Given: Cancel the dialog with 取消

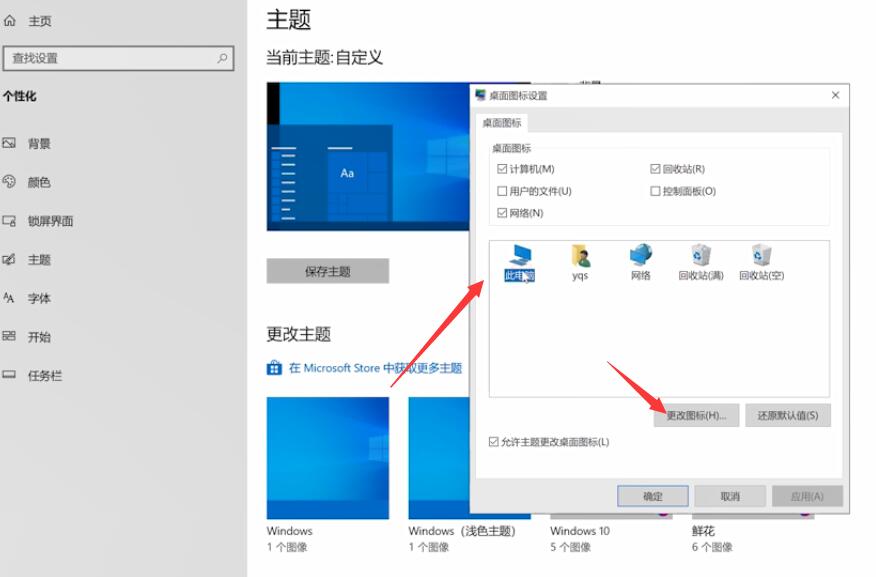Looking at the screenshot, I should tap(730, 496).
